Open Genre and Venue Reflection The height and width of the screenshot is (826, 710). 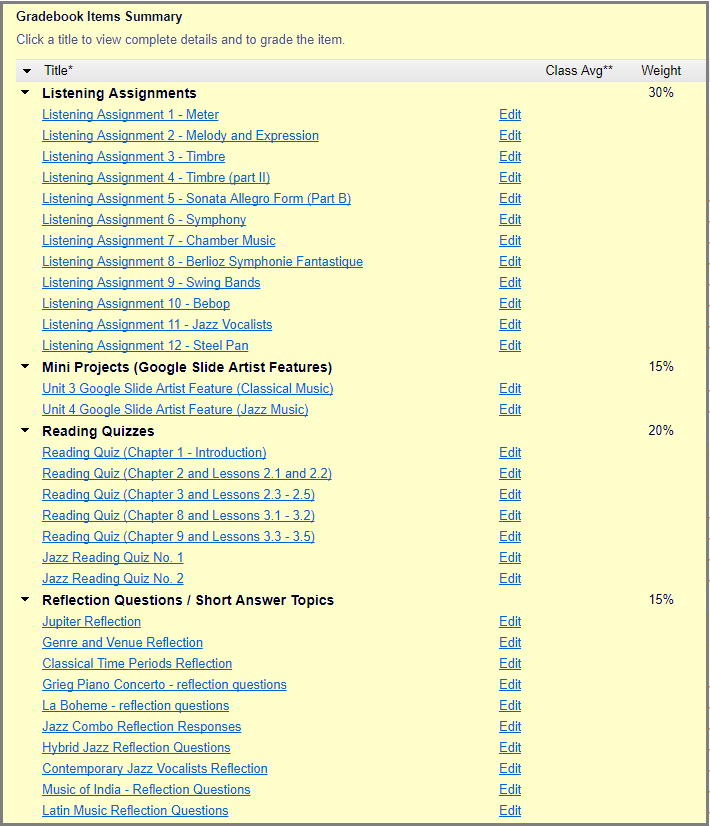coord(122,643)
